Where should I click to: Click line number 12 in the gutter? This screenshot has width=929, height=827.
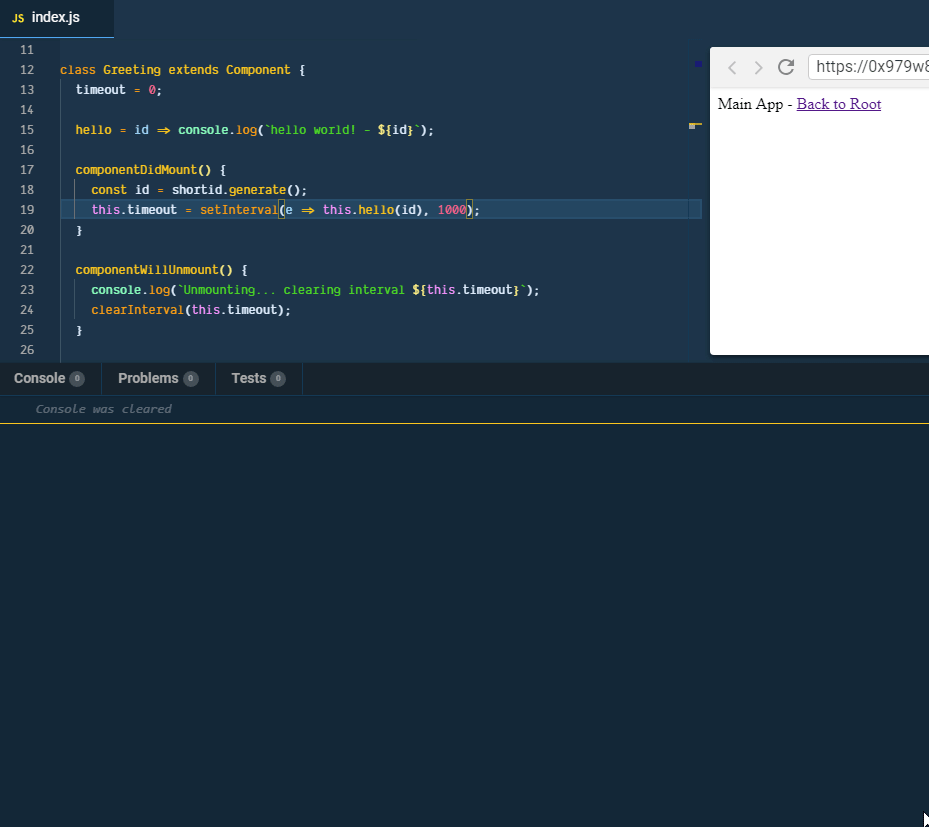tap(27, 69)
